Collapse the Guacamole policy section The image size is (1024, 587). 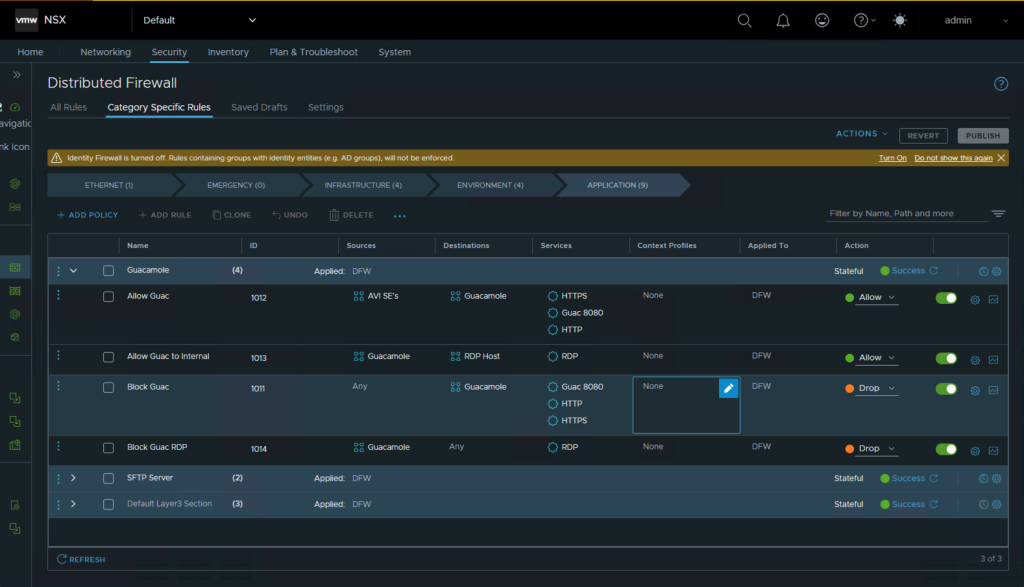(73, 271)
